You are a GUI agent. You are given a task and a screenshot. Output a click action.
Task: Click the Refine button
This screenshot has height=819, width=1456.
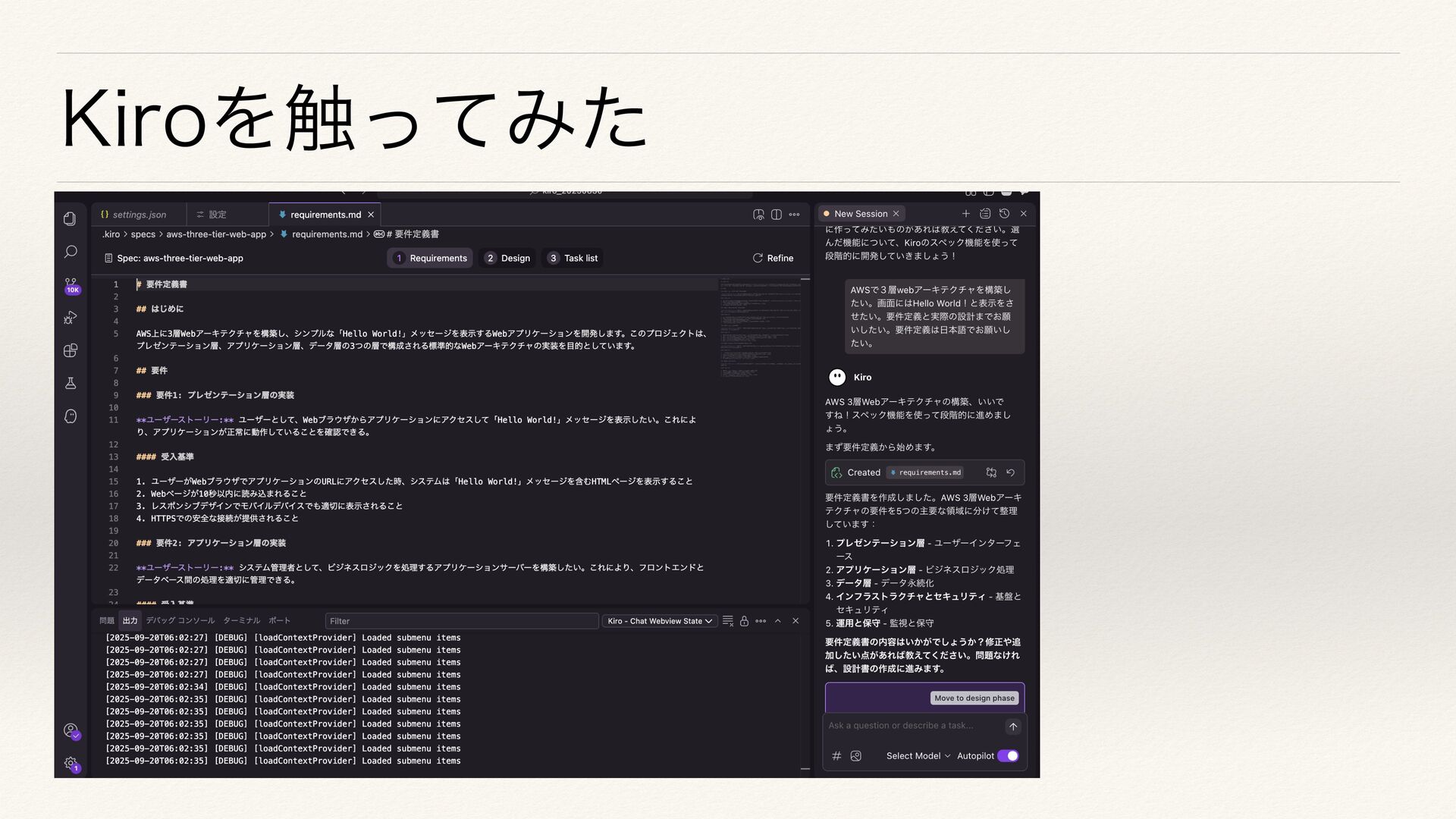point(773,259)
